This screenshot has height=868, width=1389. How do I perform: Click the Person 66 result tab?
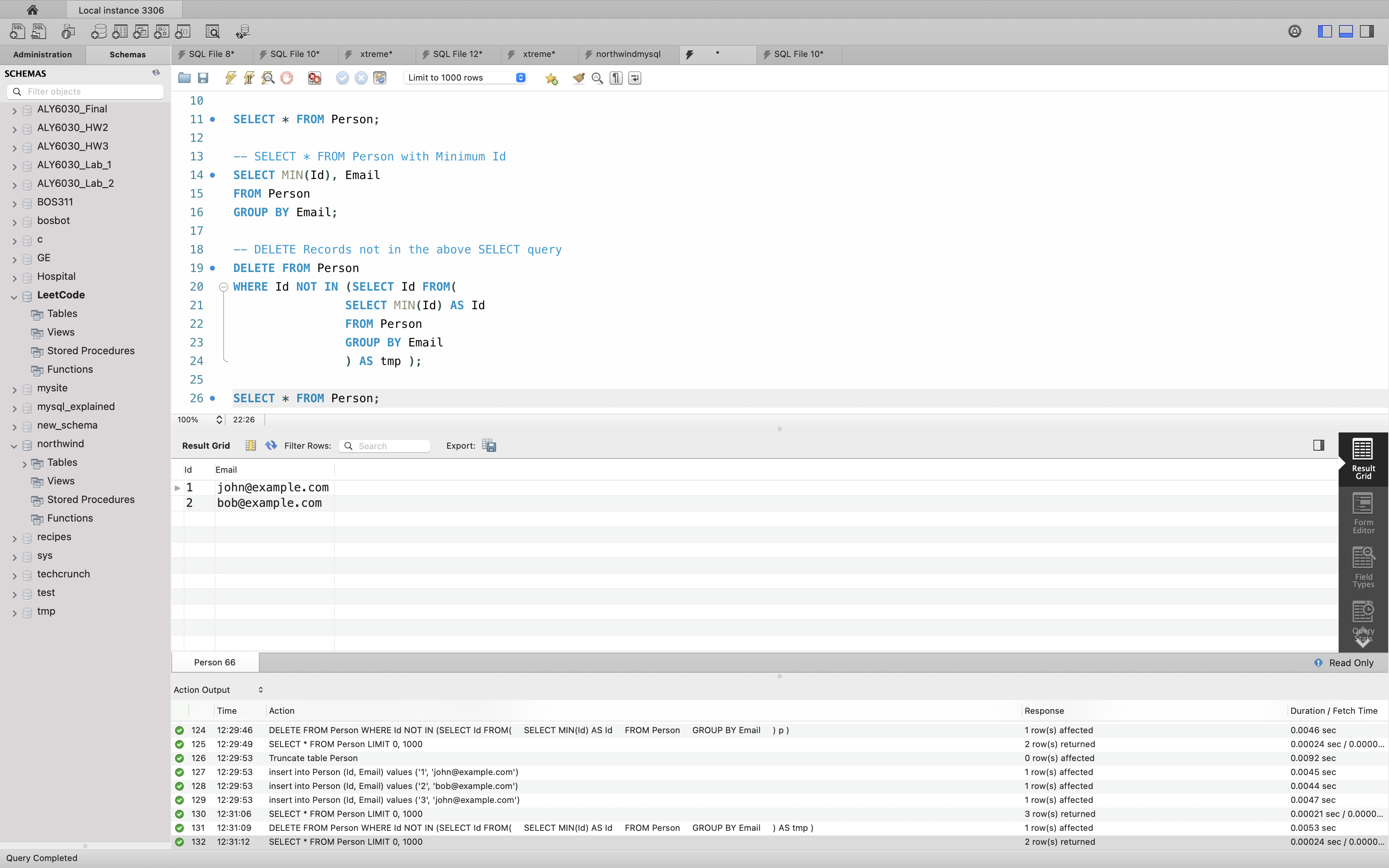pos(215,662)
